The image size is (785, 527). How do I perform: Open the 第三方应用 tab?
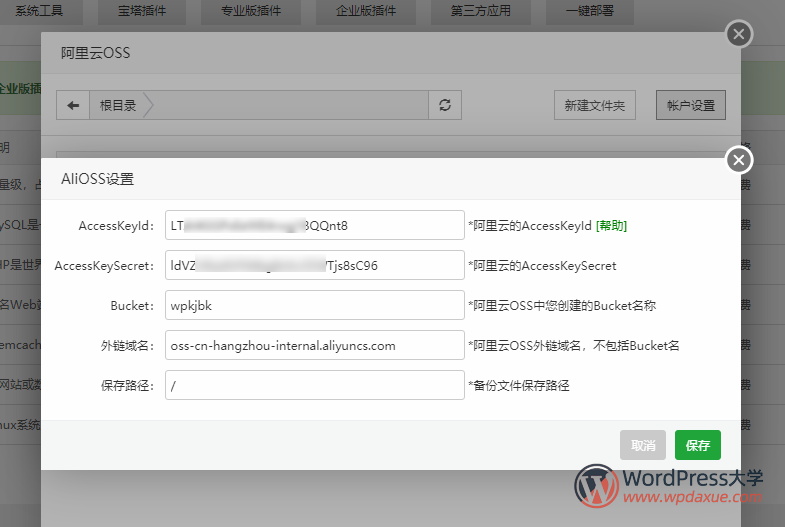point(481,11)
